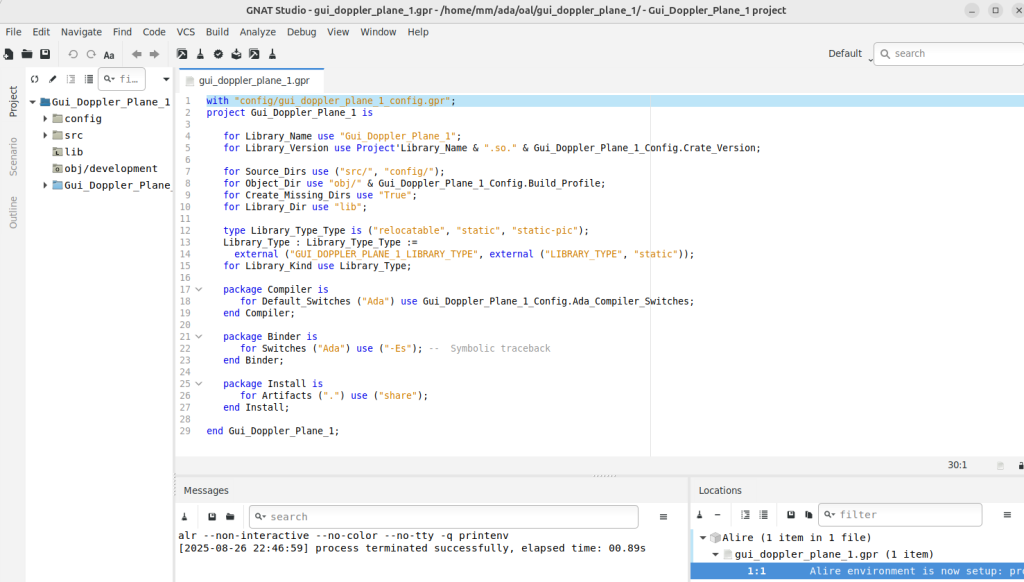Screen dimensions: 1024x582
Task: Save the current file from main toolbar
Action: click(45, 54)
